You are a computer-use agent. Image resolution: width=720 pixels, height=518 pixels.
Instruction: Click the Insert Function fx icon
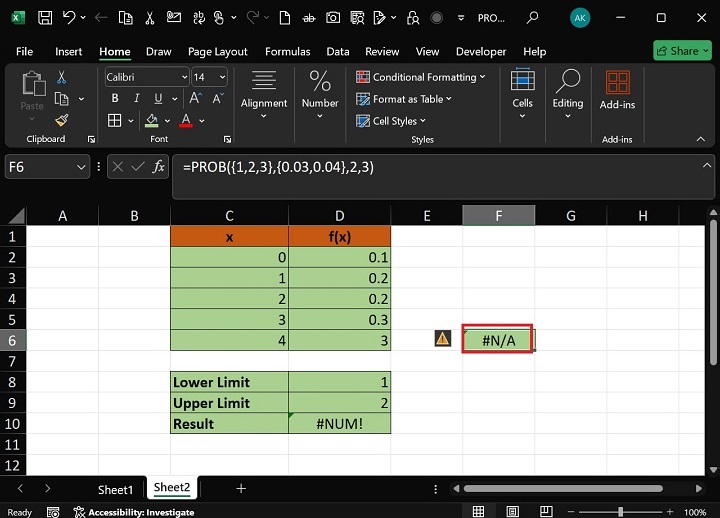(158, 167)
